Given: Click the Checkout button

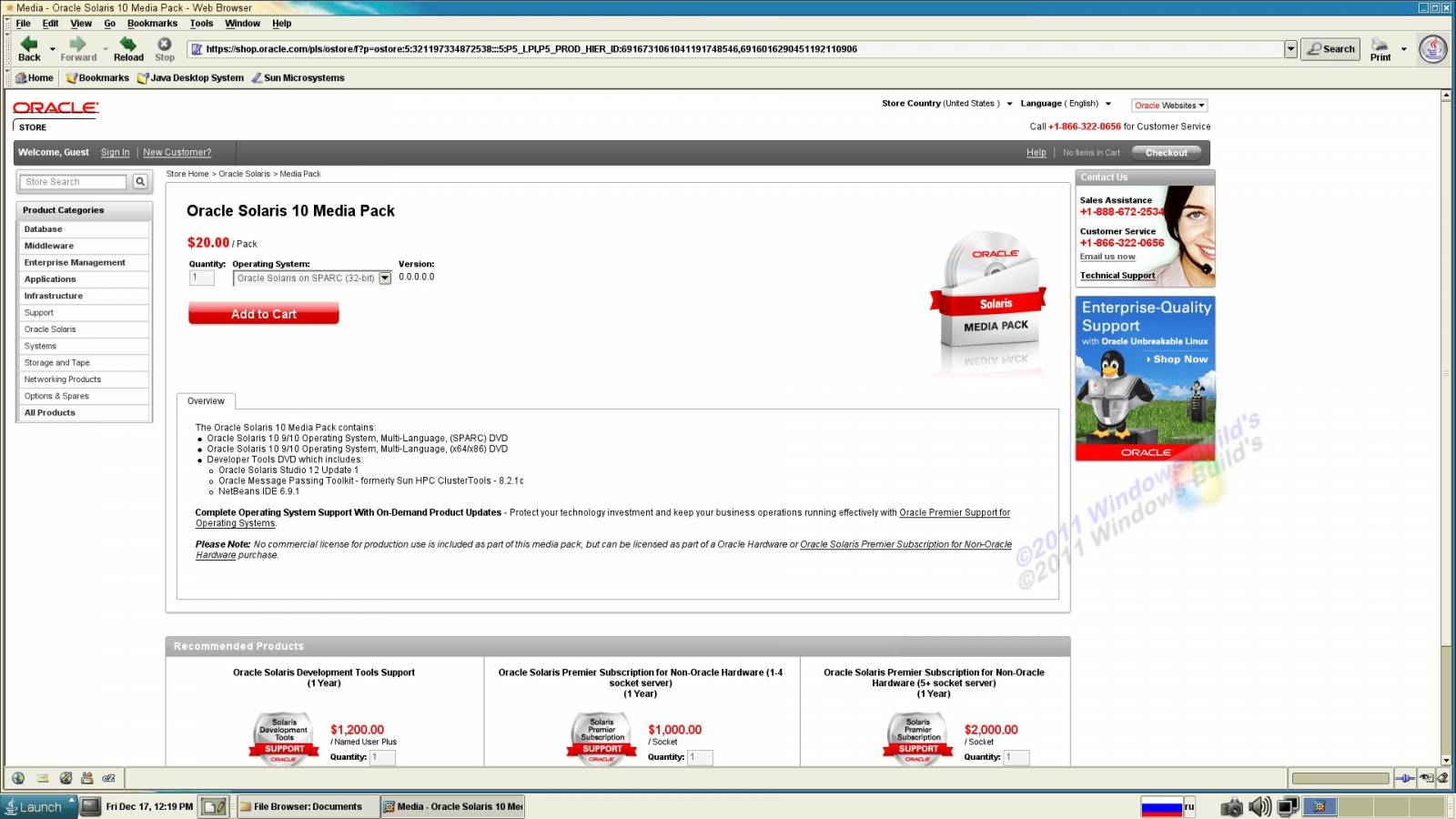Looking at the screenshot, I should coord(1167,153).
